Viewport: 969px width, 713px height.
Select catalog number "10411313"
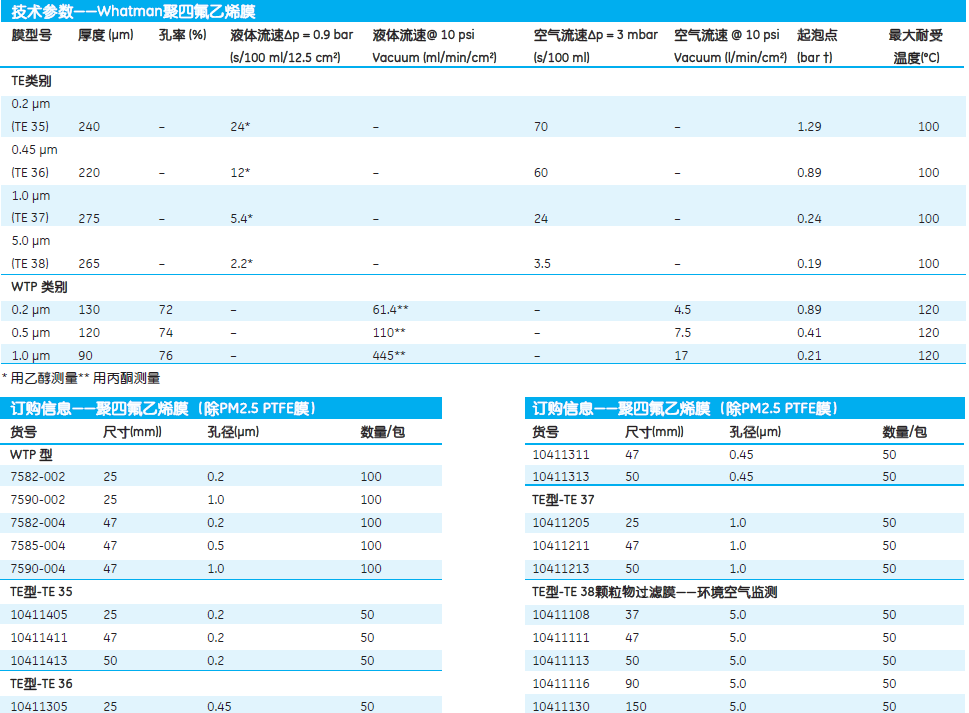tap(561, 477)
